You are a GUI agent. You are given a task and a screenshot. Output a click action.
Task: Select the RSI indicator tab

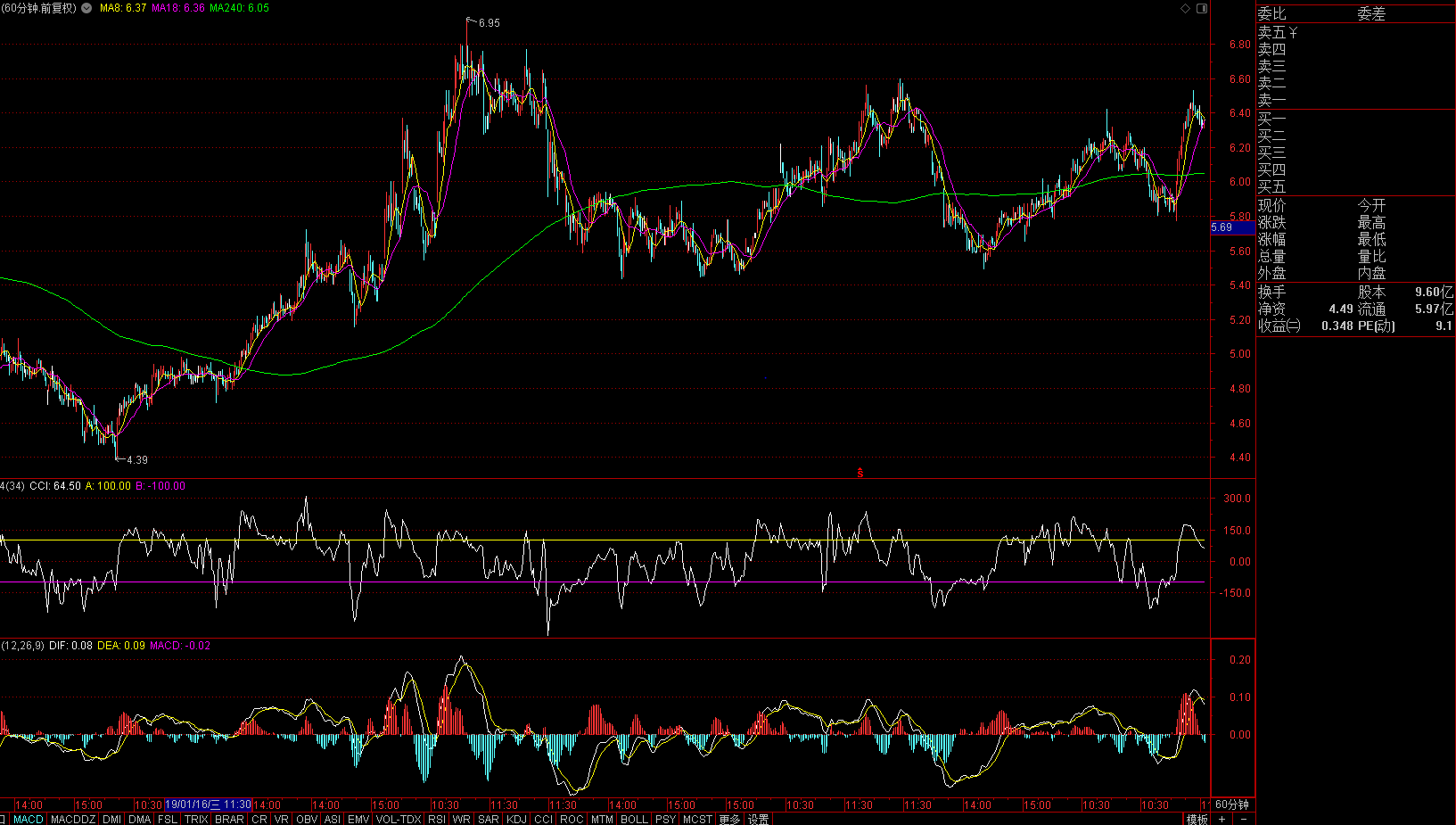pyautogui.click(x=437, y=819)
